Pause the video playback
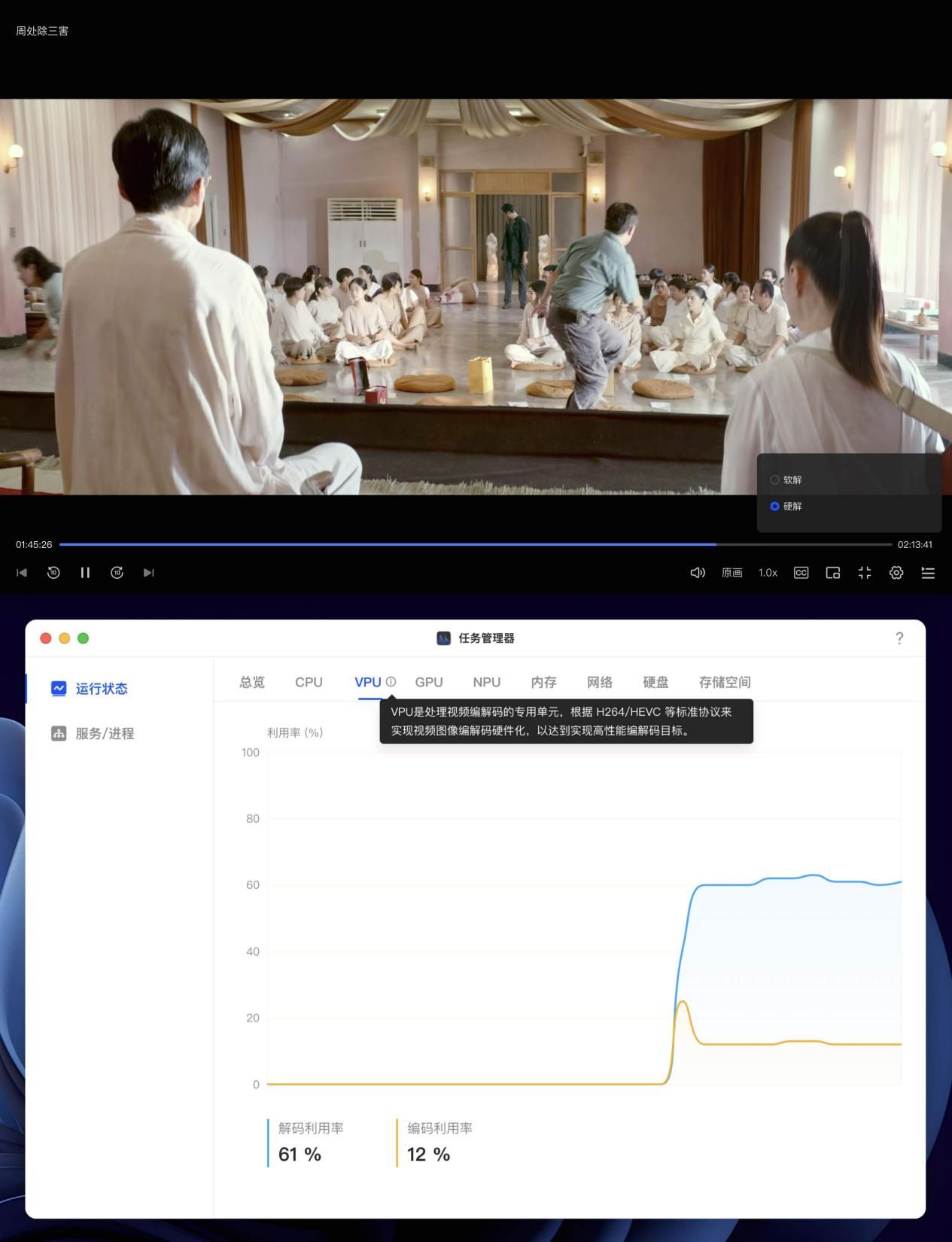952x1242 pixels. pos(85,573)
